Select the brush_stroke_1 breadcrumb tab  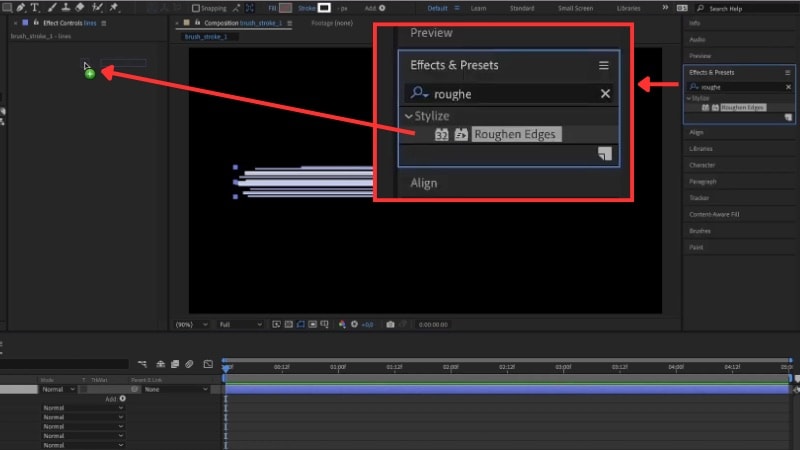pyautogui.click(x=206, y=37)
